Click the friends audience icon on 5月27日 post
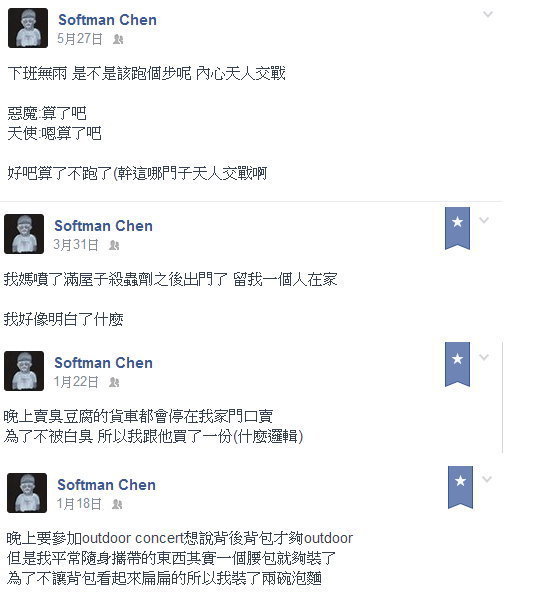This screenshot has height=600, width=538. [118, 39]
